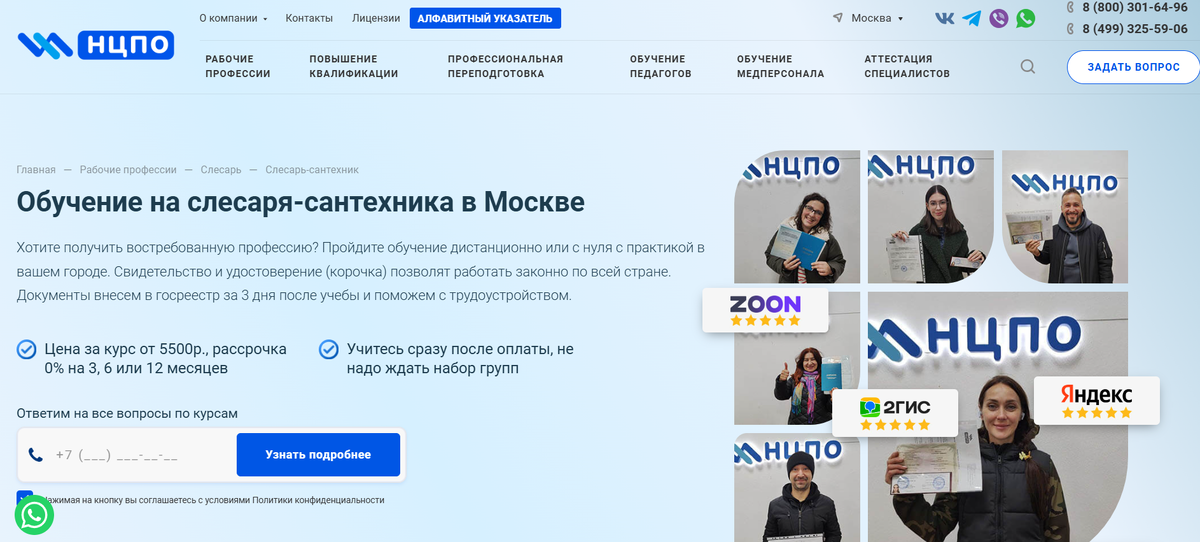1200x542 pixels.
Task: Expand the Москва city dropdown
Action: 868,18
